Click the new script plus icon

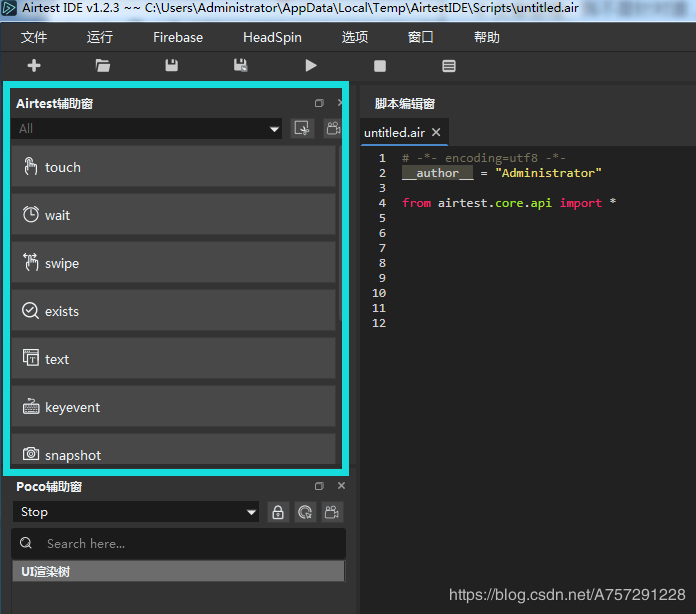click(34, 66)
